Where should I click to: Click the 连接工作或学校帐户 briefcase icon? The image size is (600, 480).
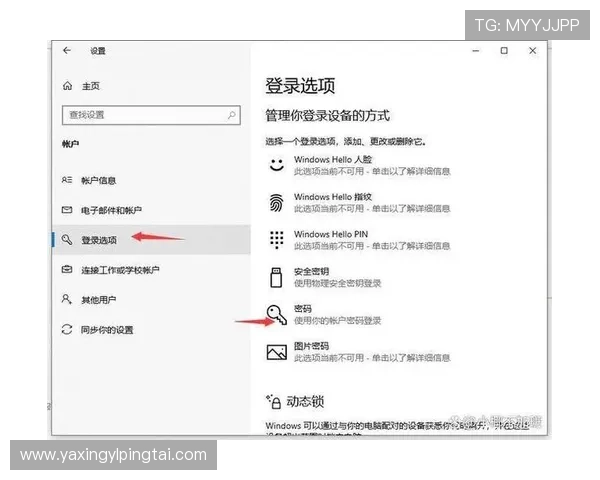click(x=67, y=269)
